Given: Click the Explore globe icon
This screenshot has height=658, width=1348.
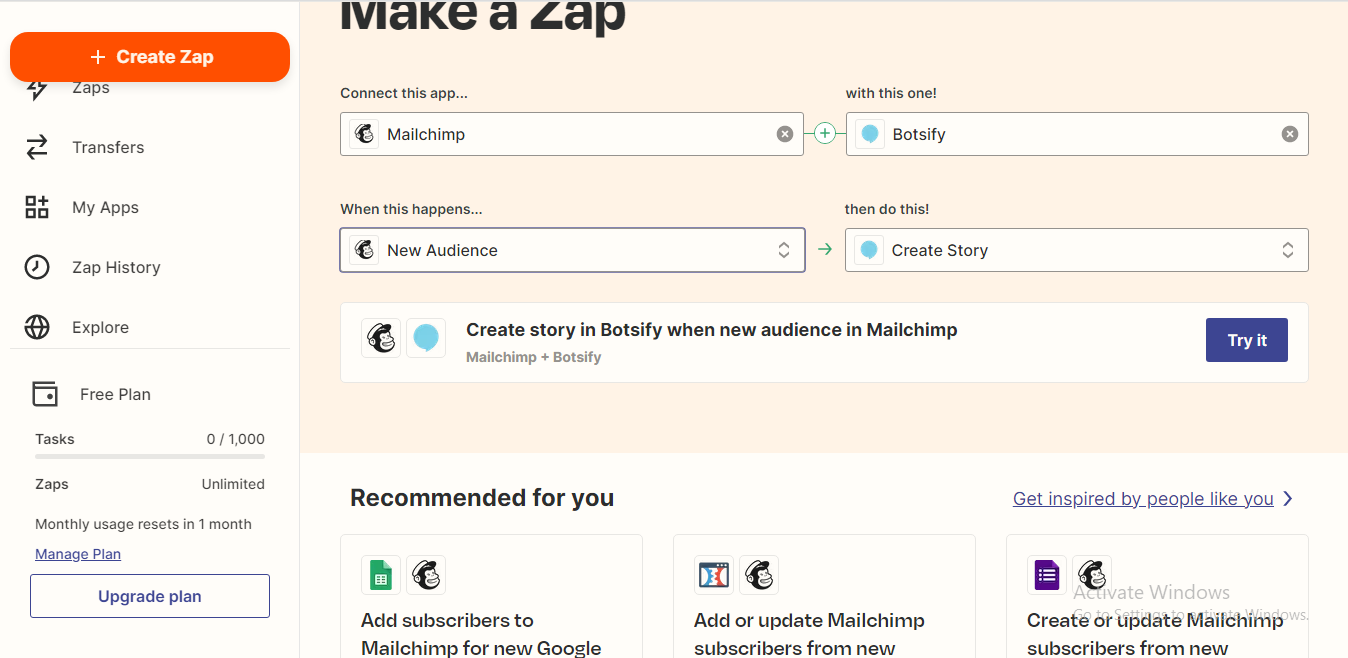Looking at the screenshot, I should pyautogui.click(x=37, y=327).
